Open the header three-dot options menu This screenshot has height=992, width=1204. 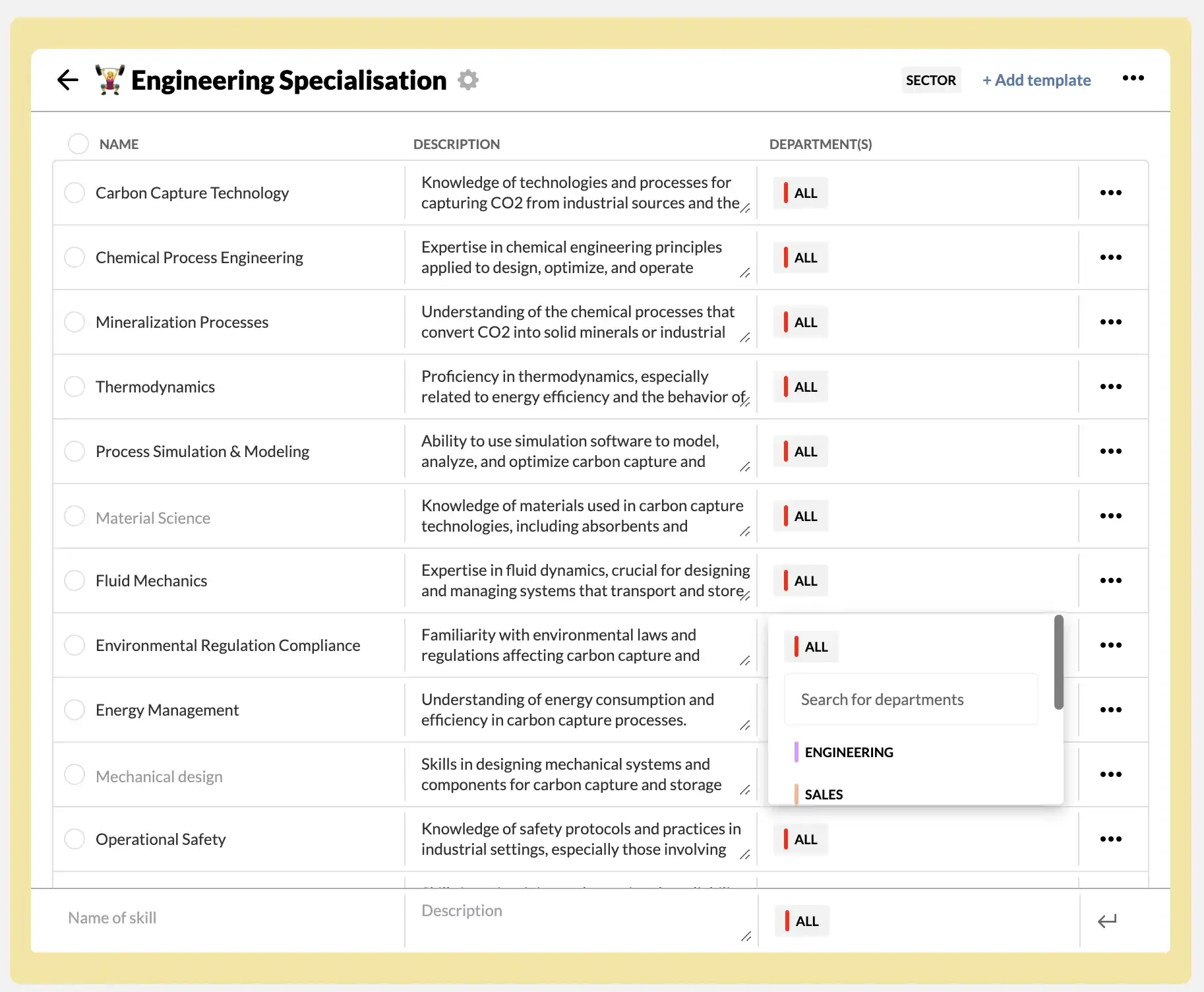pyautogui.click(x=1133, y=78)
